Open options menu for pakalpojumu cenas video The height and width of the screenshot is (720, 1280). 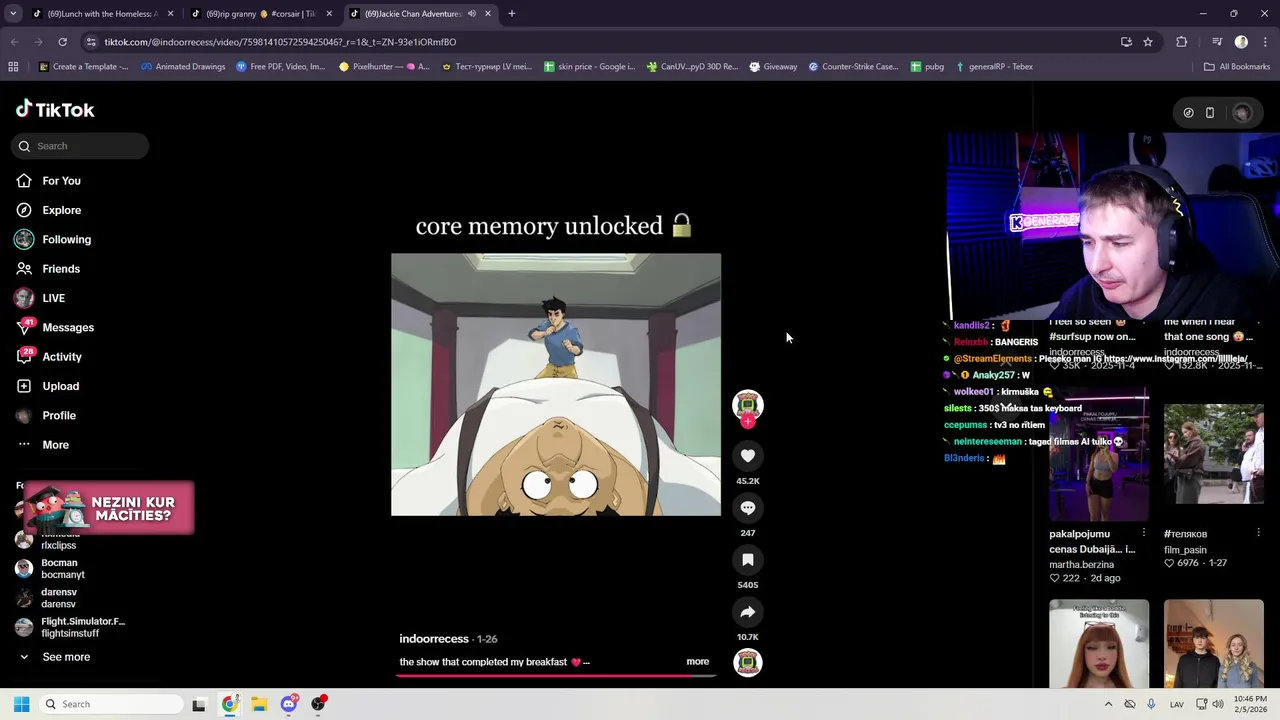1143,533
